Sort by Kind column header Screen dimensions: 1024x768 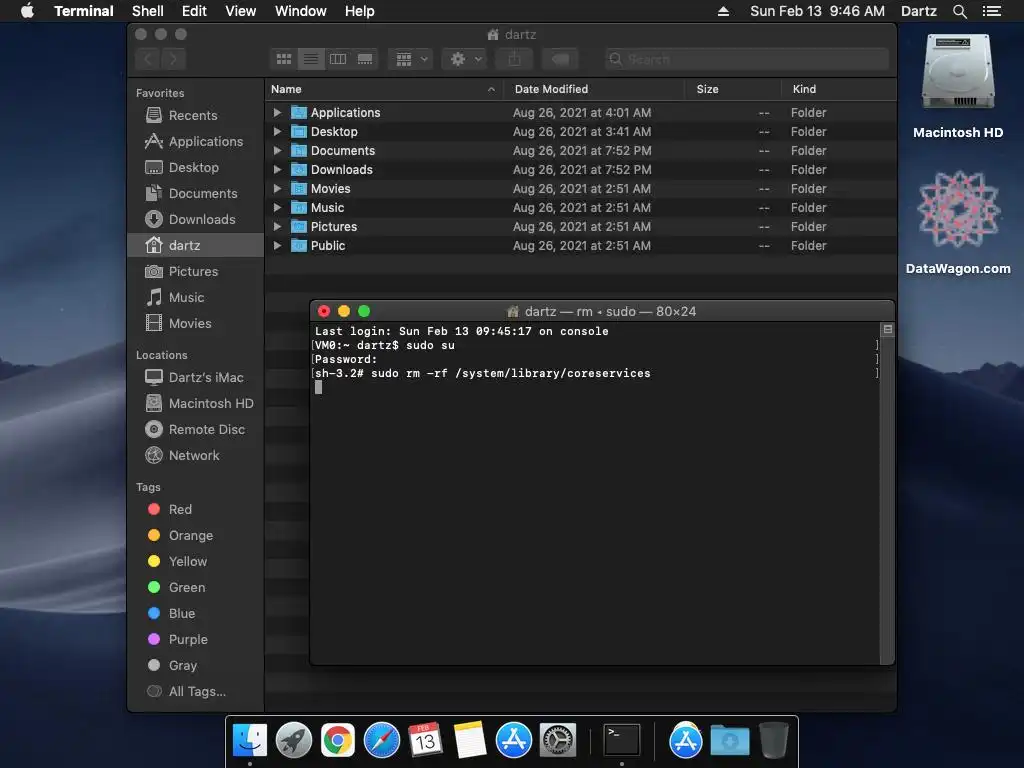coord(839,89)
